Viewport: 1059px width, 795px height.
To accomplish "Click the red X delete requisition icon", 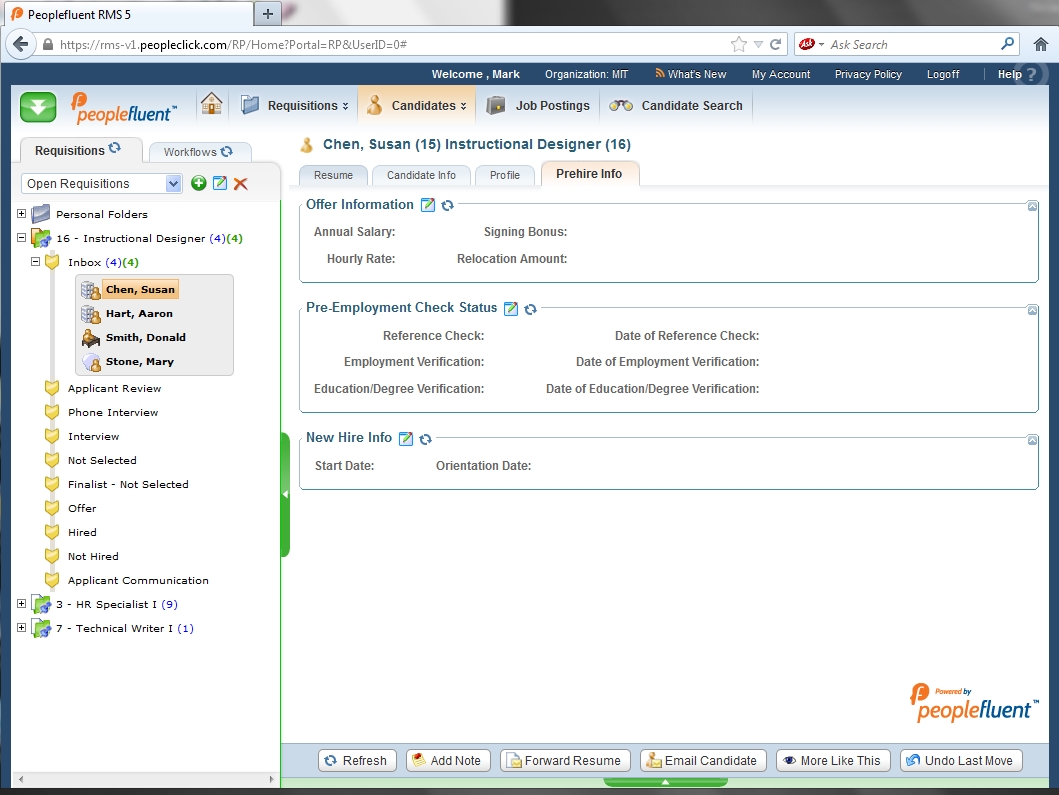I will (241, 183).
